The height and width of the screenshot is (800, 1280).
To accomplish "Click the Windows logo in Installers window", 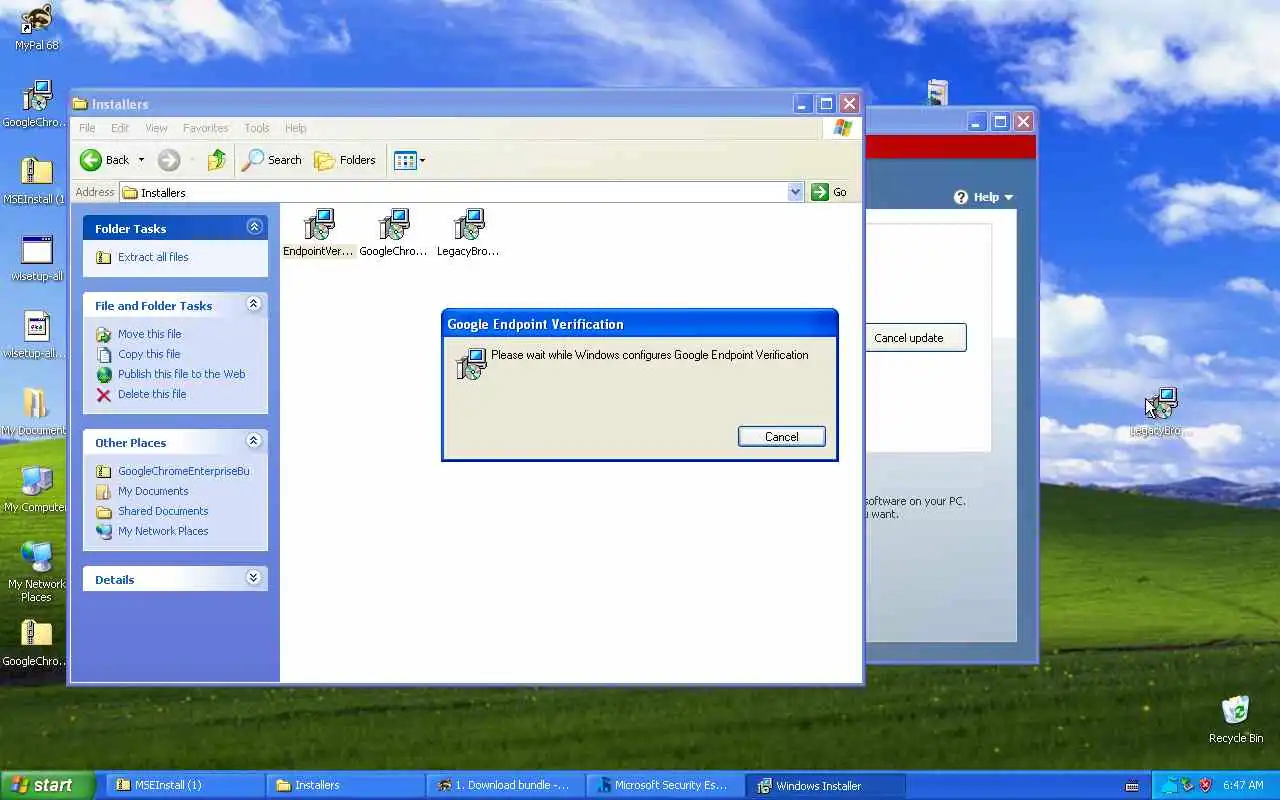I will [842, 128].
